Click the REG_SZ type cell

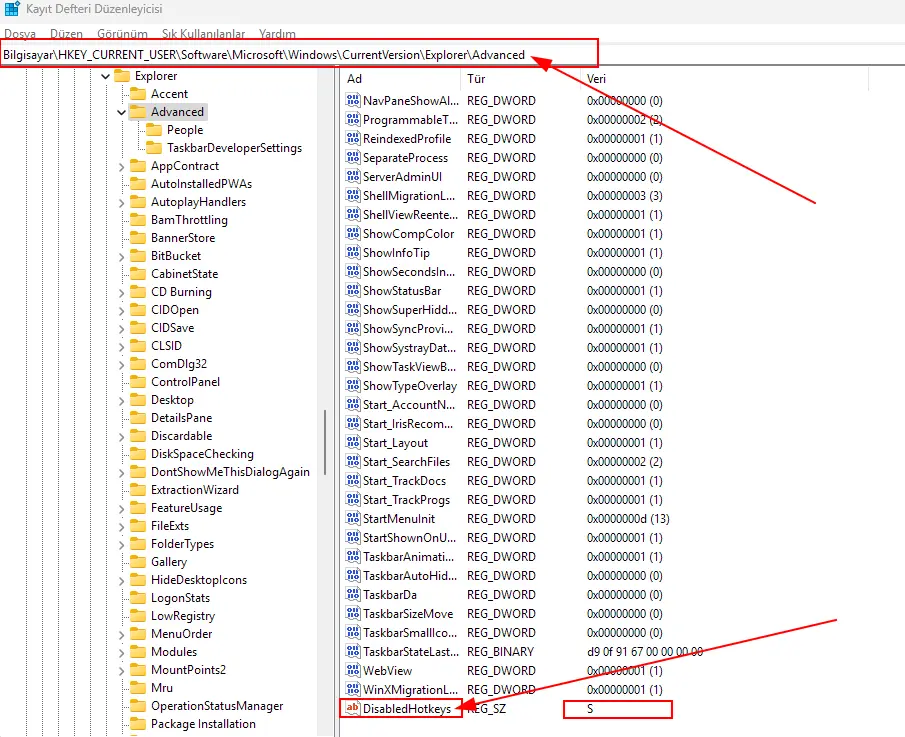tap(486, 708)
